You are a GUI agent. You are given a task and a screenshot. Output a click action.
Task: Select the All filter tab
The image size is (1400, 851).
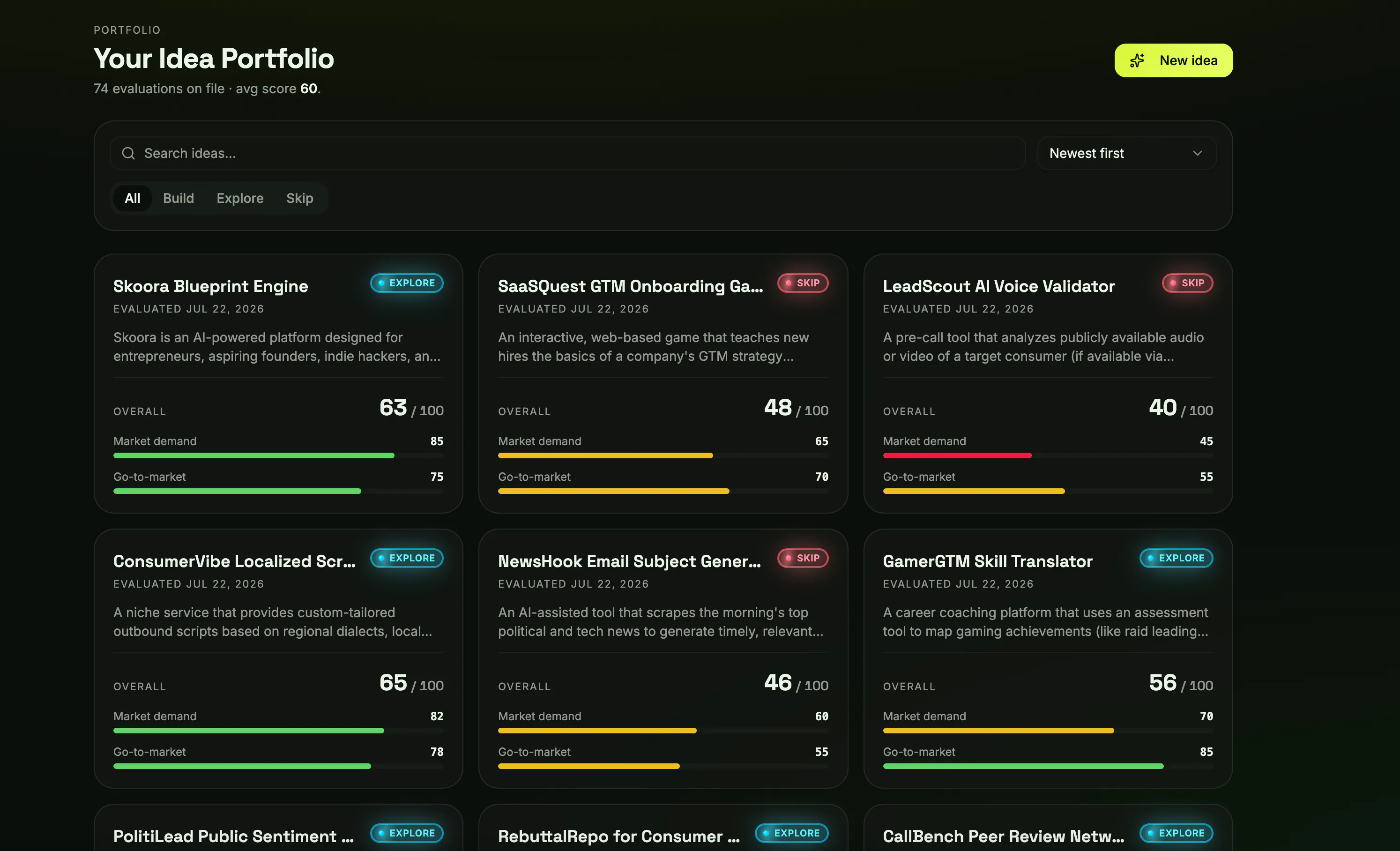pos(133,198)
